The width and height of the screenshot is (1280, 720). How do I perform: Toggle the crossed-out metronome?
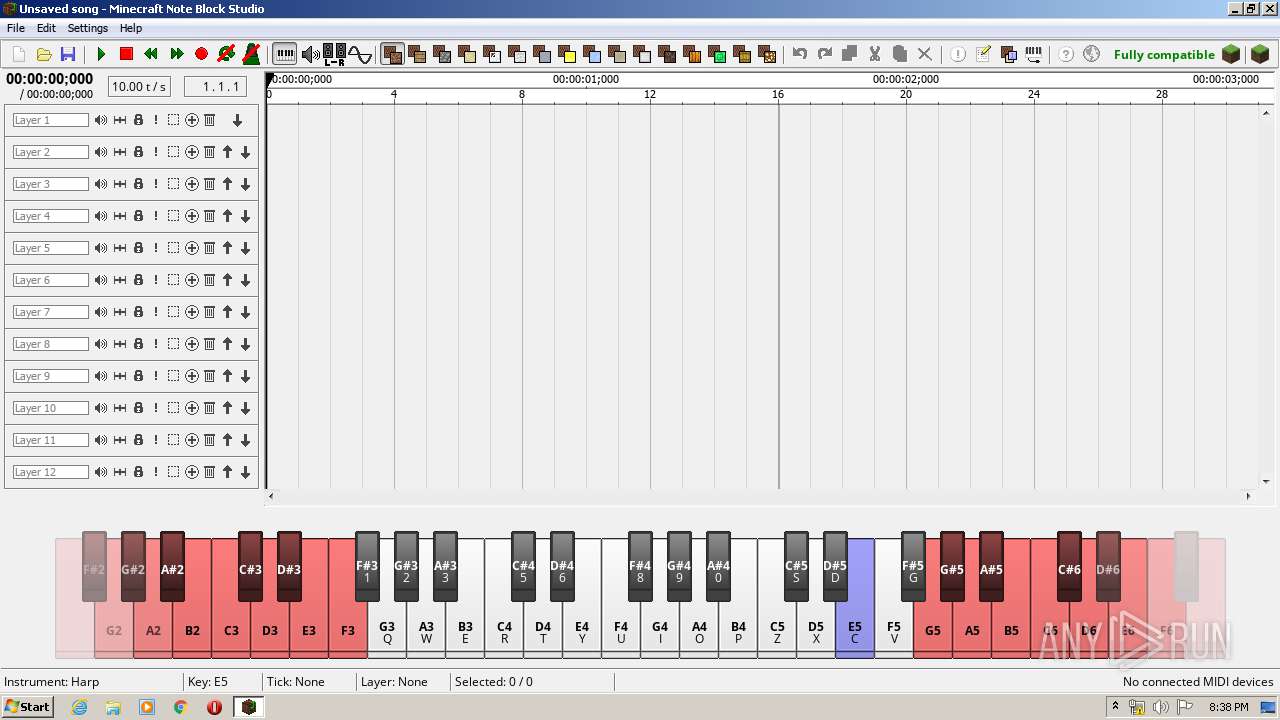pyautogui.click(x=252, y=54)
